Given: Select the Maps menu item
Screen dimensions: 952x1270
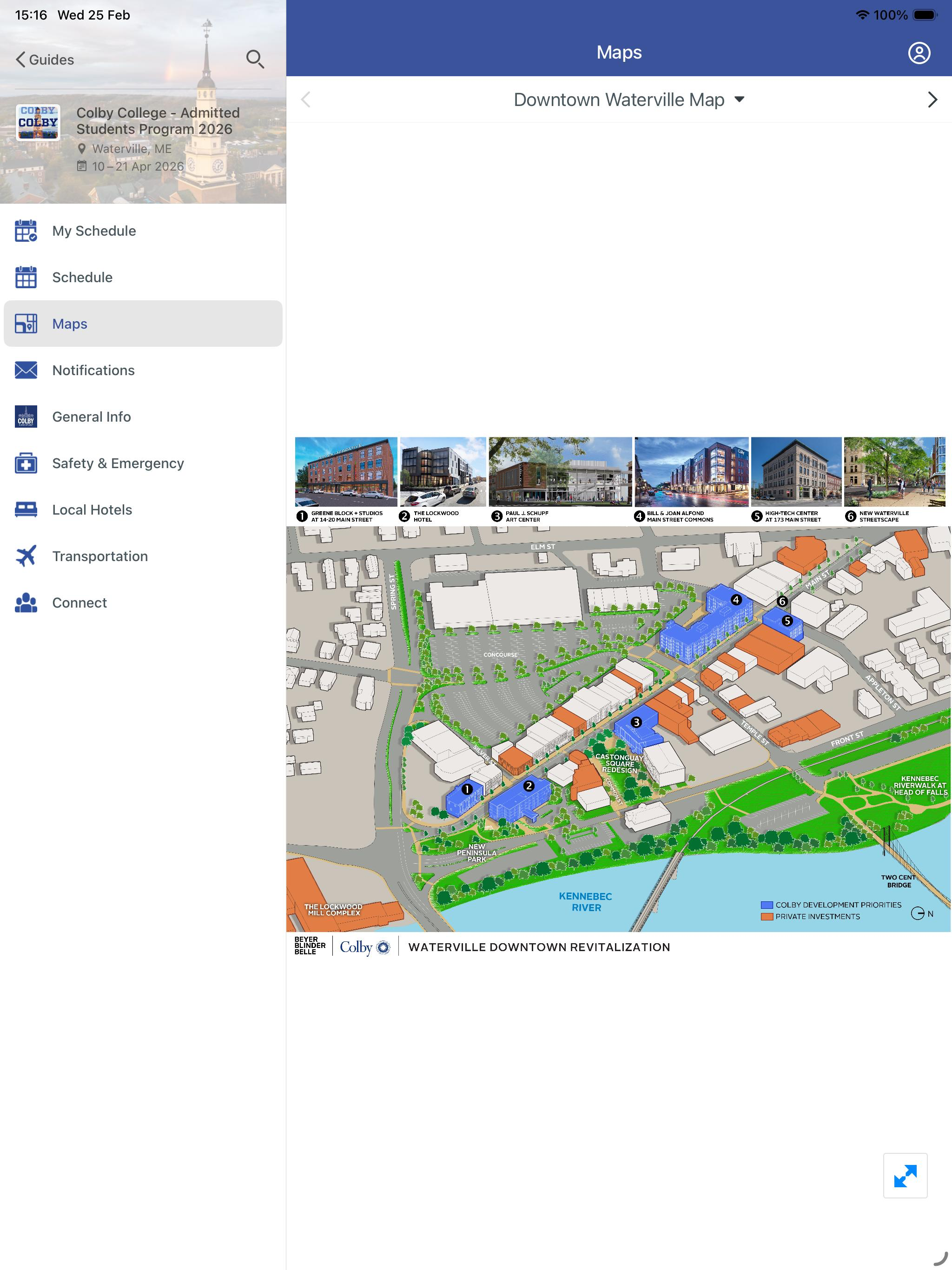Looking at the screenshot, I should pyautogui.click(x=143, y=324).
